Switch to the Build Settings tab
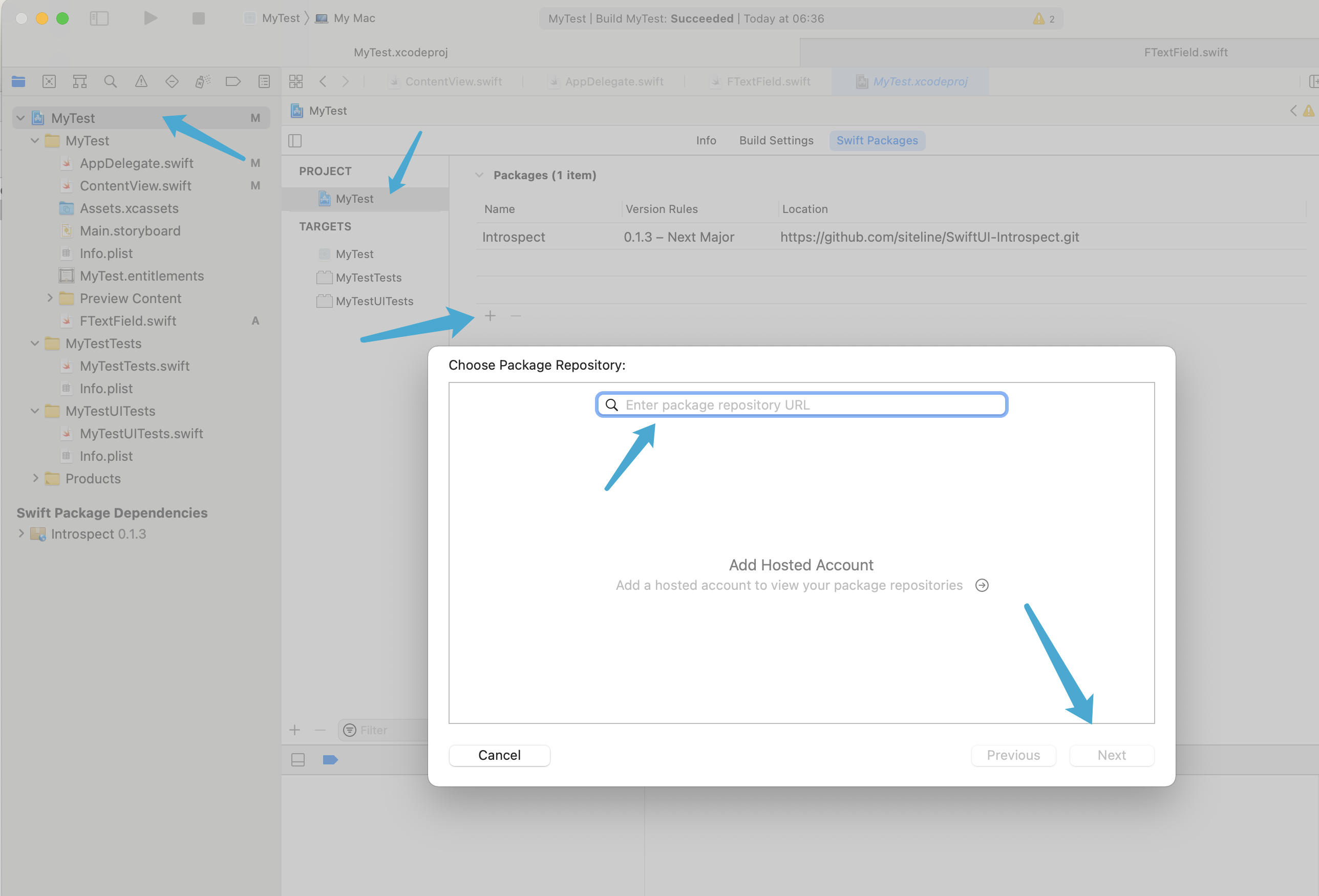 click(776, 141)
